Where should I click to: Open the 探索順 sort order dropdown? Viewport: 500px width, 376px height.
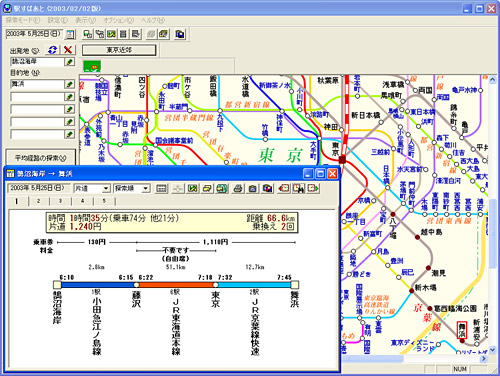click(x=132, y=189)
